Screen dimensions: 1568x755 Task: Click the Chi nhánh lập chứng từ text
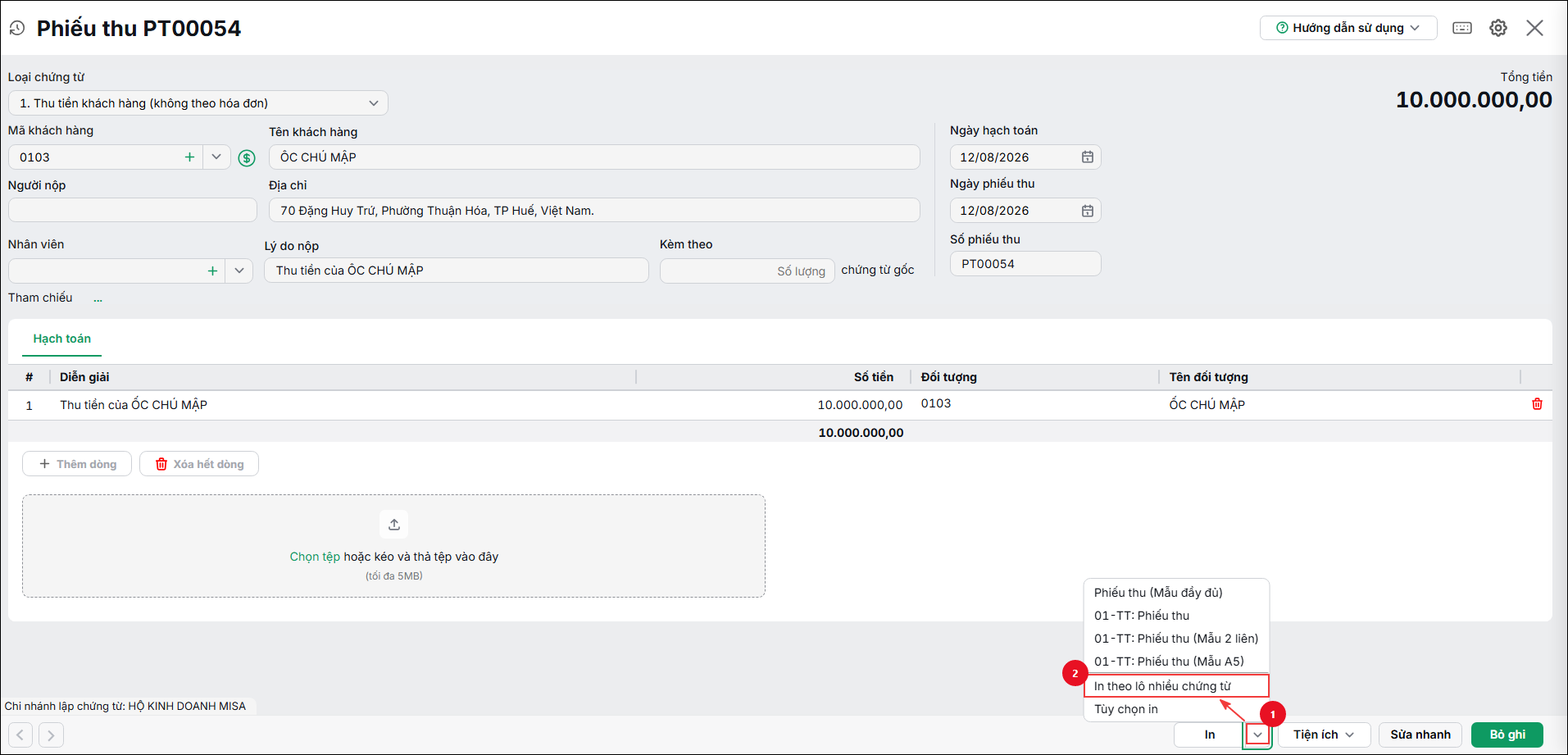(125, 706)
